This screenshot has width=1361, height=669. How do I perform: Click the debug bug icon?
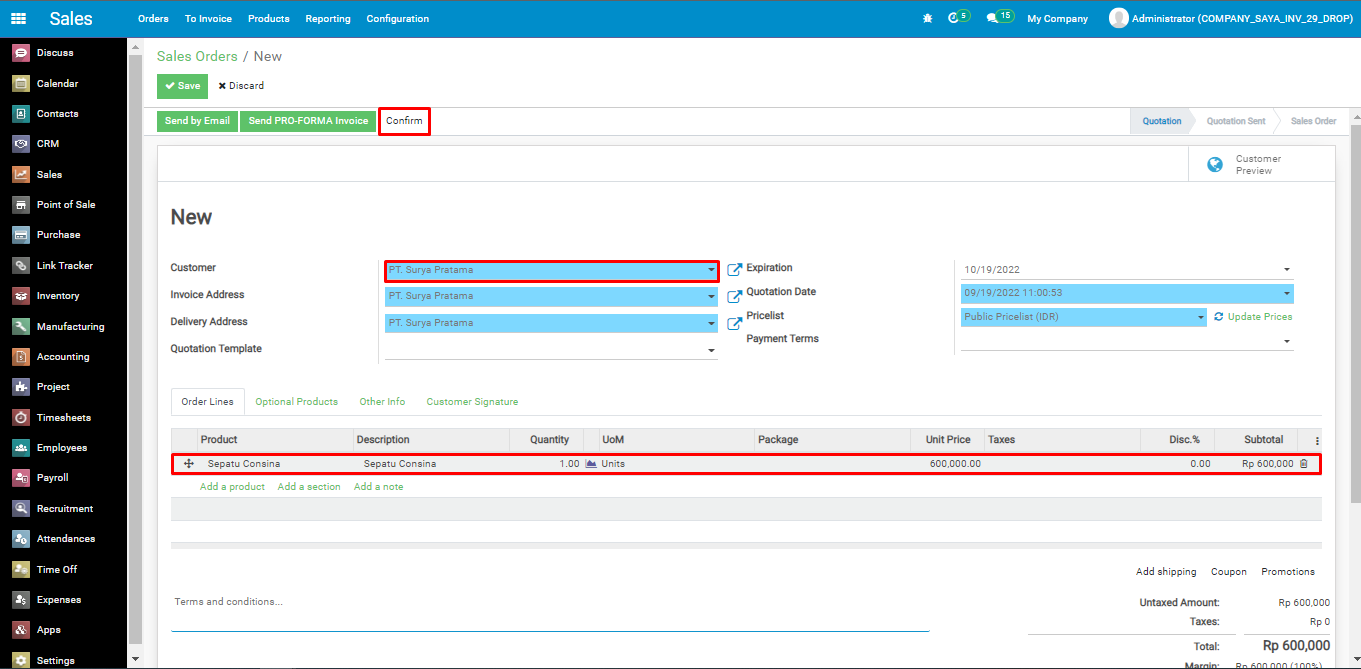pyautogui.click(x=927, y=19)
